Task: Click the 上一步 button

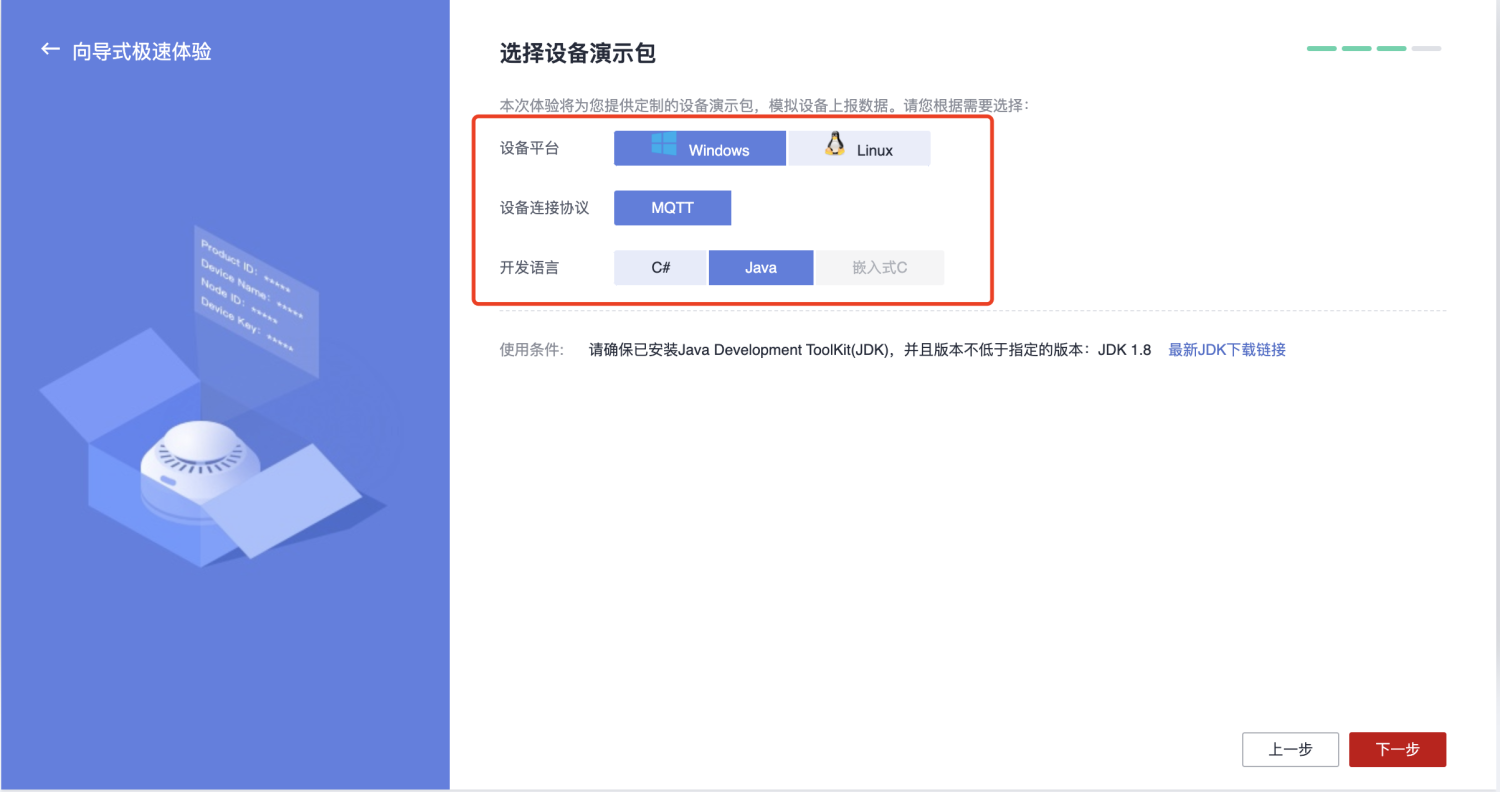Action: coord(1290,750)
